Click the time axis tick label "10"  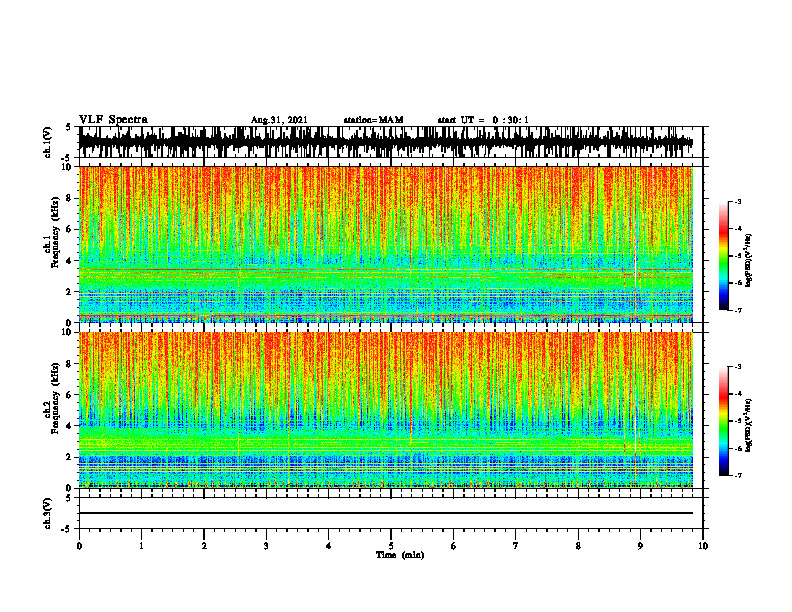[703, 546]
